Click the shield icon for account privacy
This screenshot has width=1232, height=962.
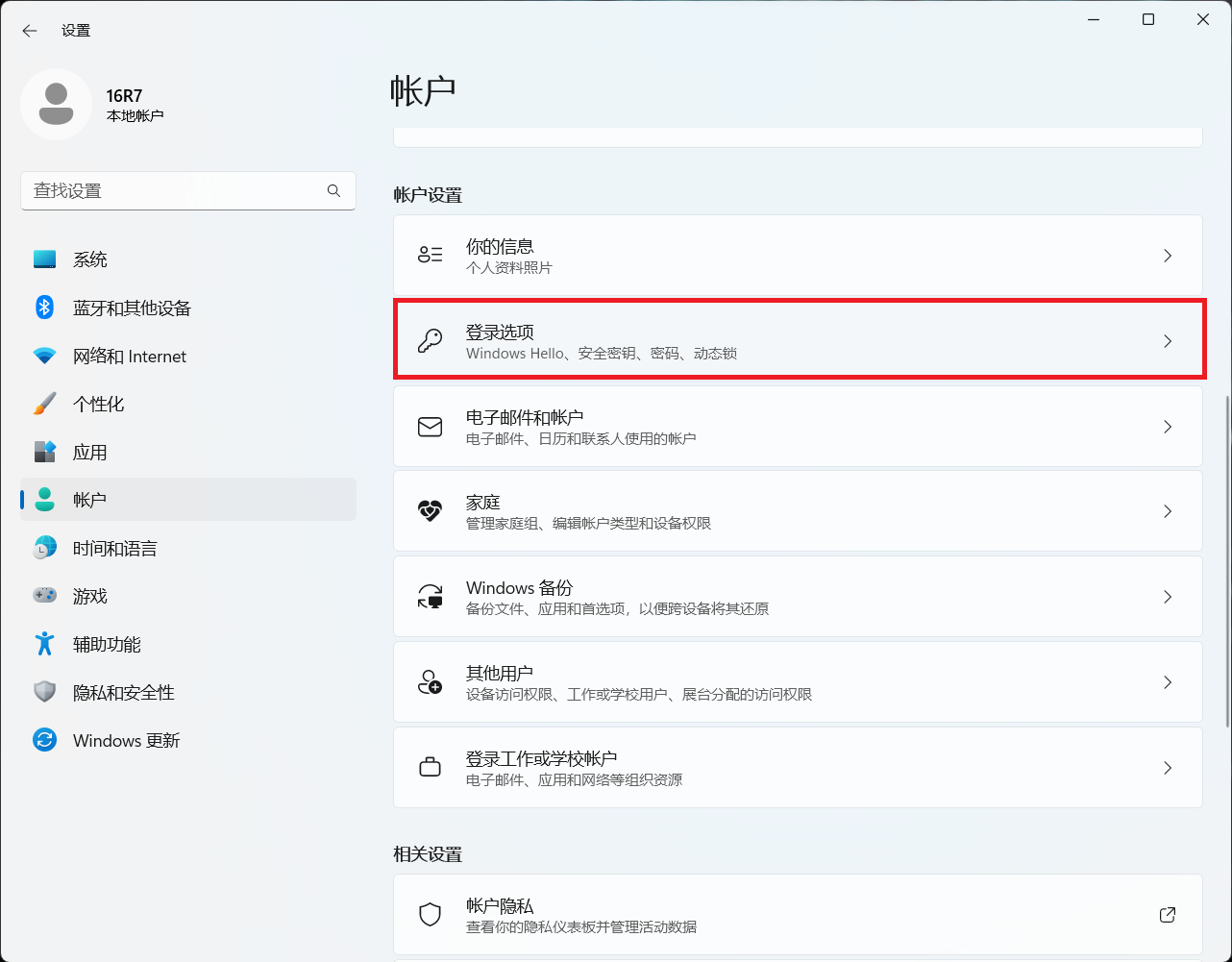tap(430, 914)
